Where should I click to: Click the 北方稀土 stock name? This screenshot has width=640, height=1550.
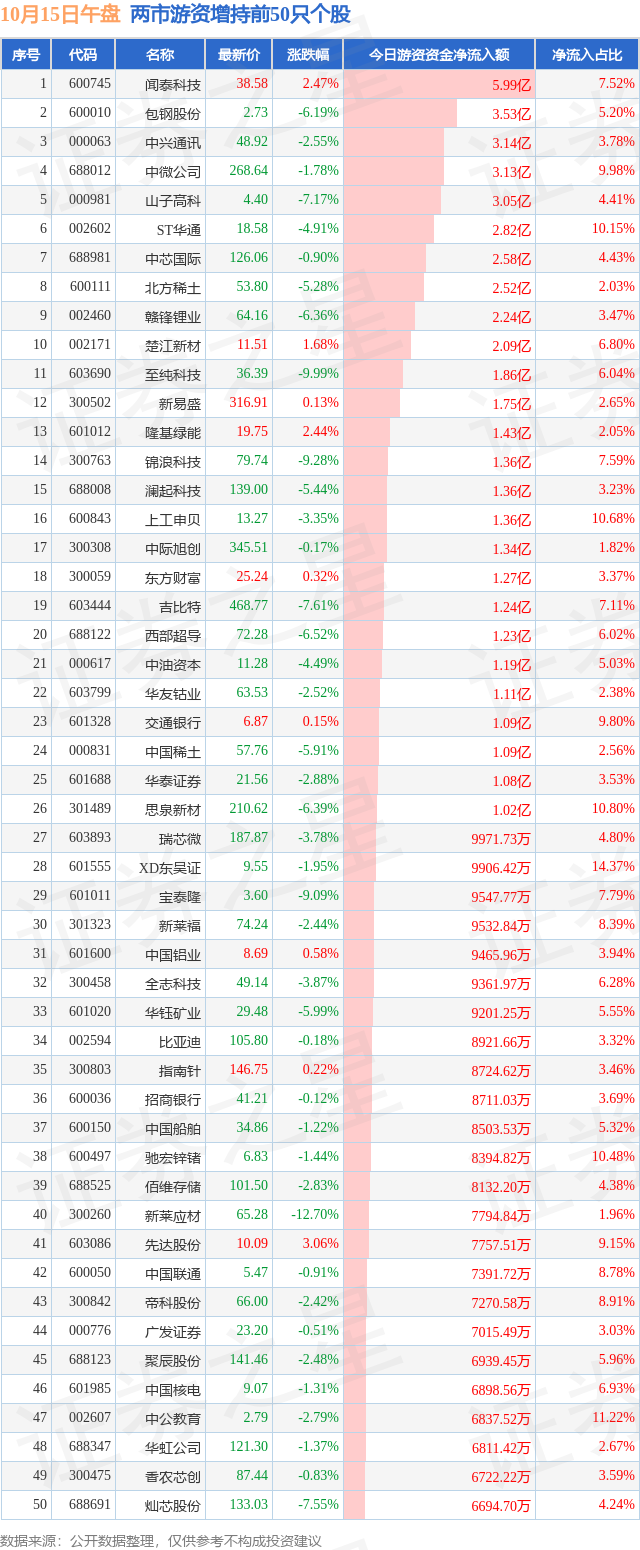[x=173, y=288]
